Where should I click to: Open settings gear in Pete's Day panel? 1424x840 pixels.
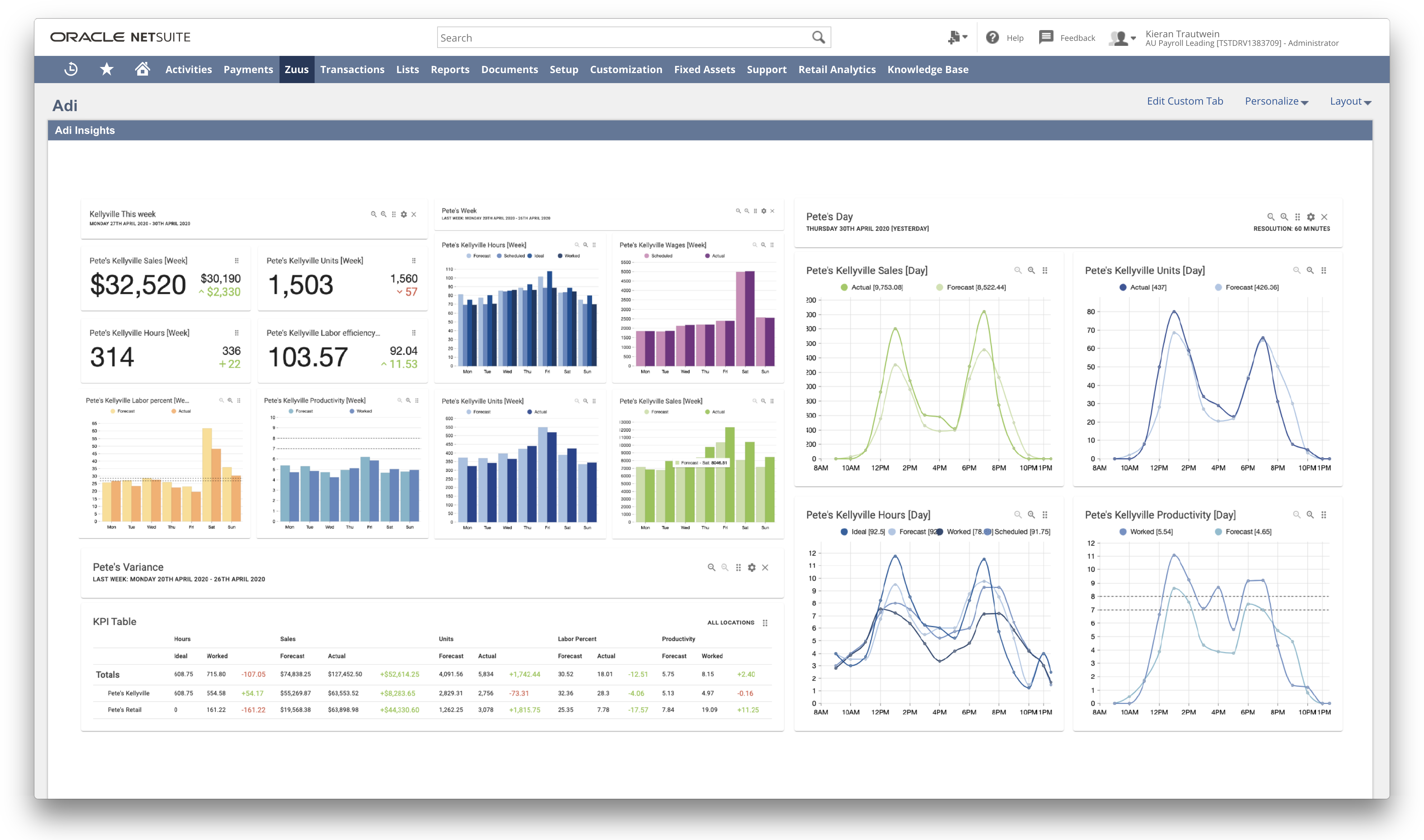(x=1311, y=217)
